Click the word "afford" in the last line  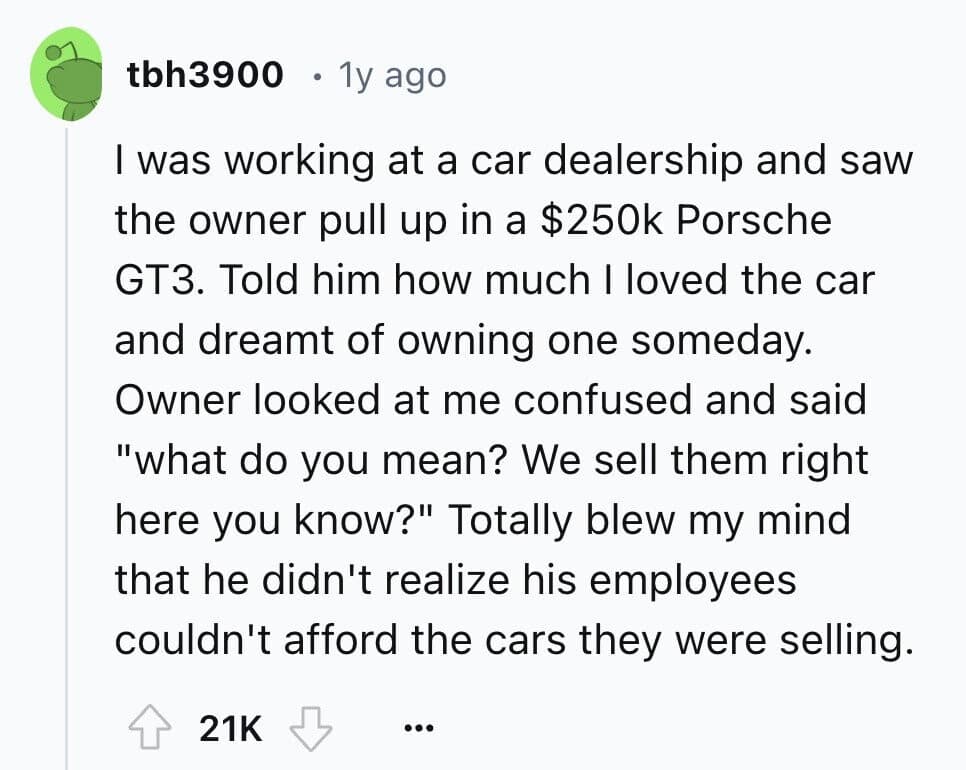(341, 639)
